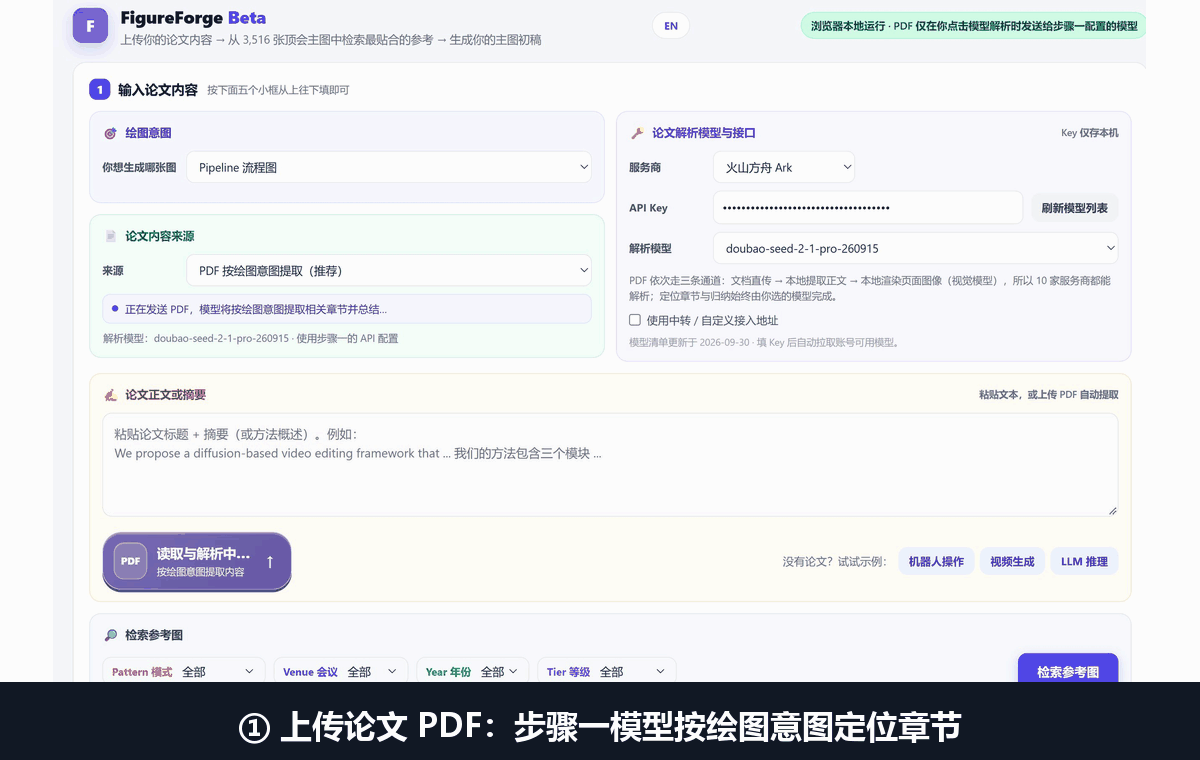Click the FigureForge Beta title
This screenshot has height=760, width=1200.
[x=193, y=18]
